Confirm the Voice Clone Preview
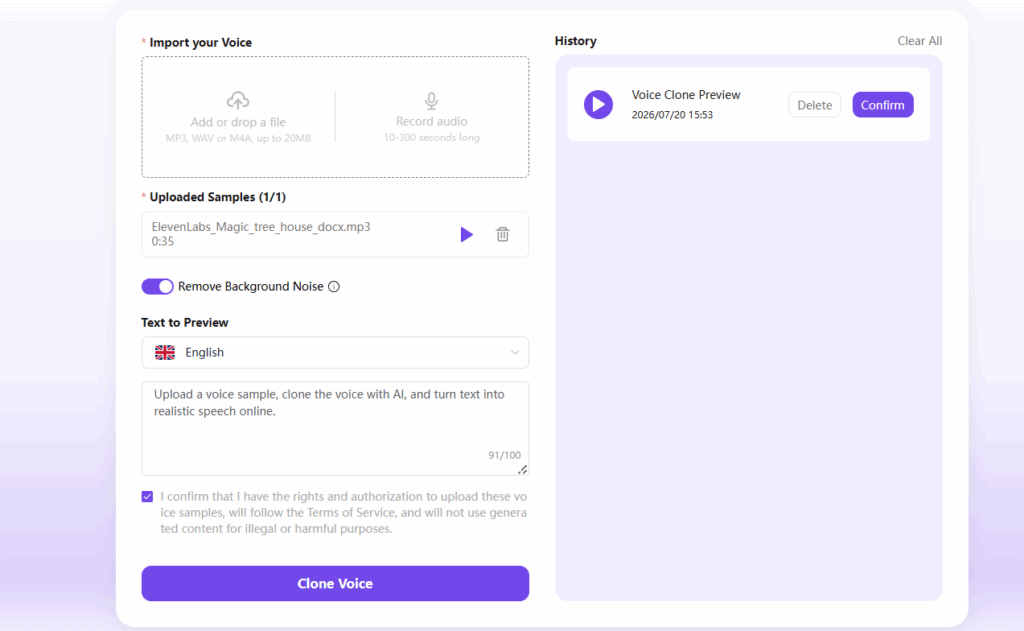The width and height of the screenshot is (1024, 631). [x=882, y=105]
